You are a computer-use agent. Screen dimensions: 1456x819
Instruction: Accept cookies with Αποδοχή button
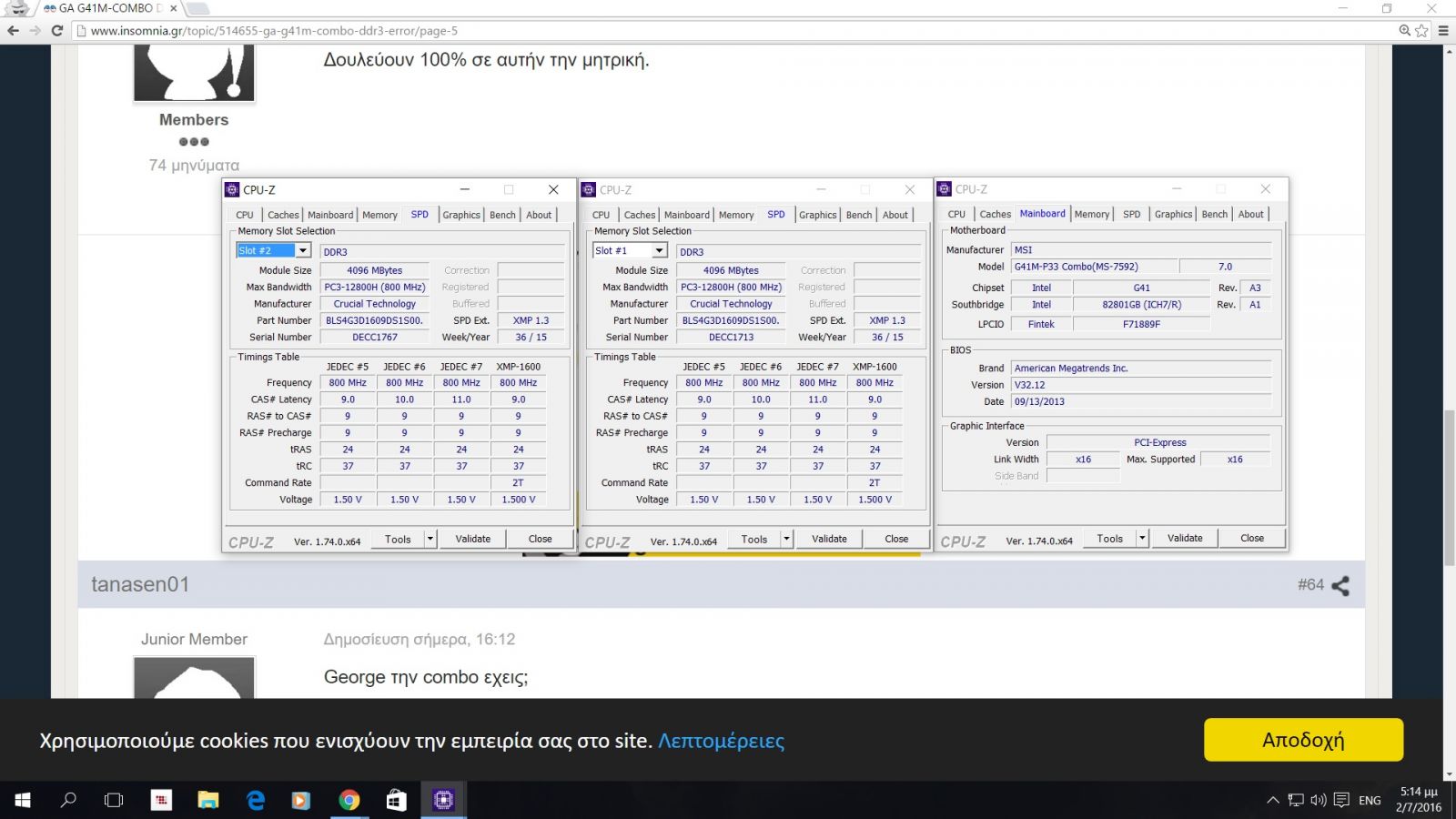point(1303,740)
